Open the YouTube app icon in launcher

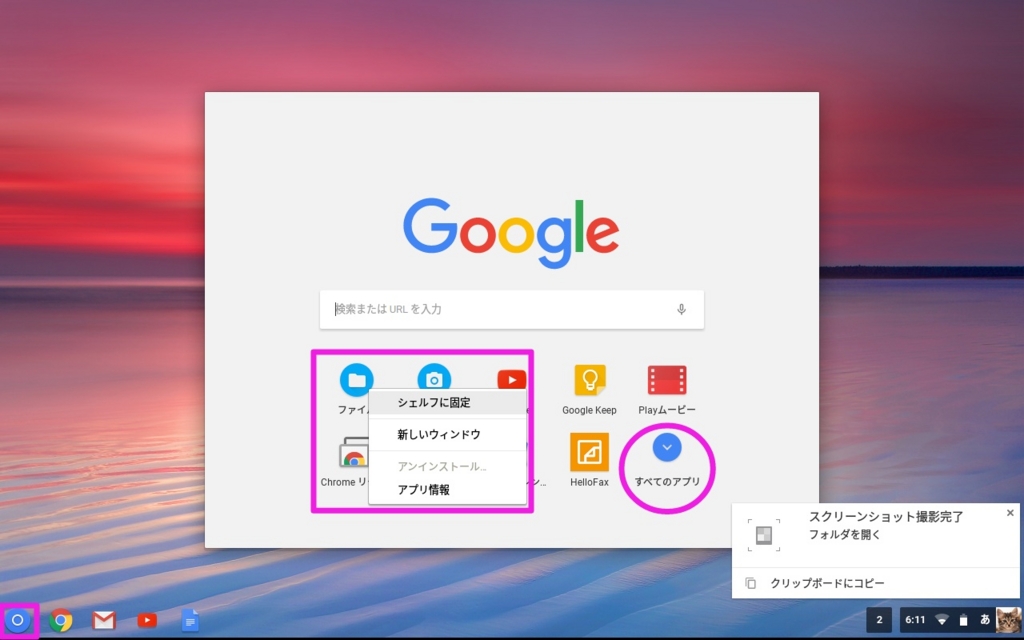511,379
